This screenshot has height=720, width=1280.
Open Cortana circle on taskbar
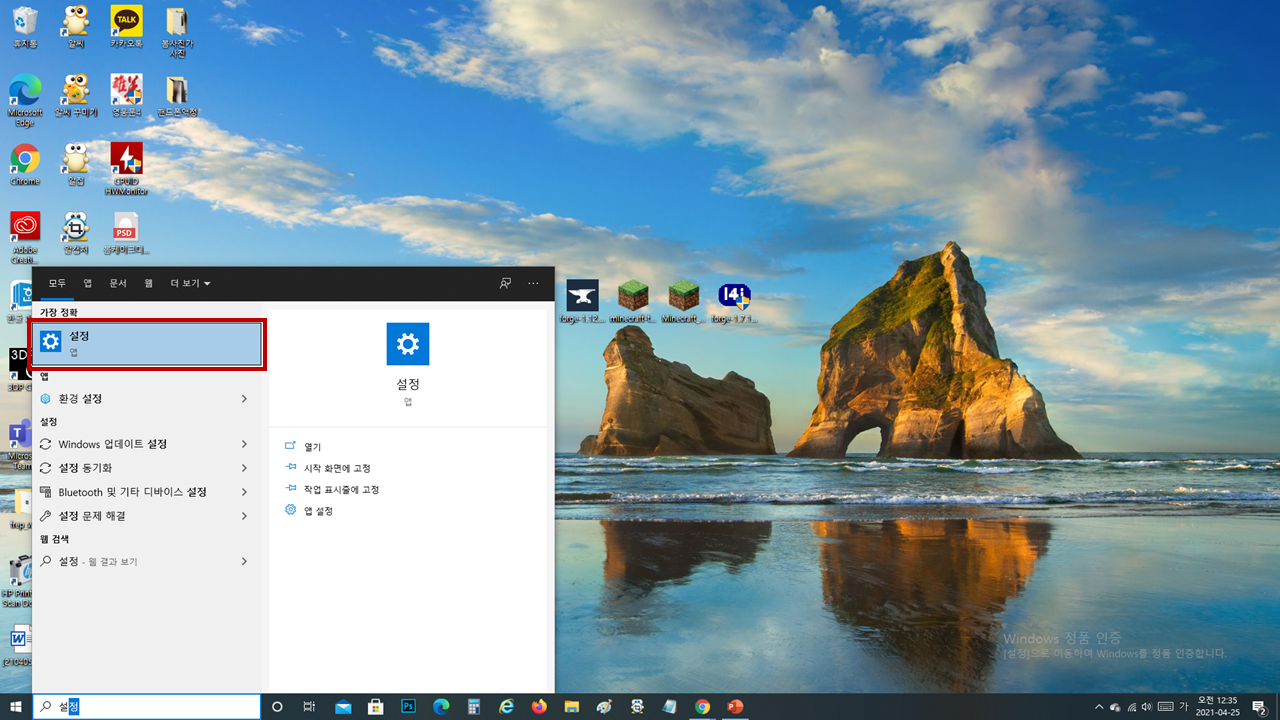(x=278, y=707)
